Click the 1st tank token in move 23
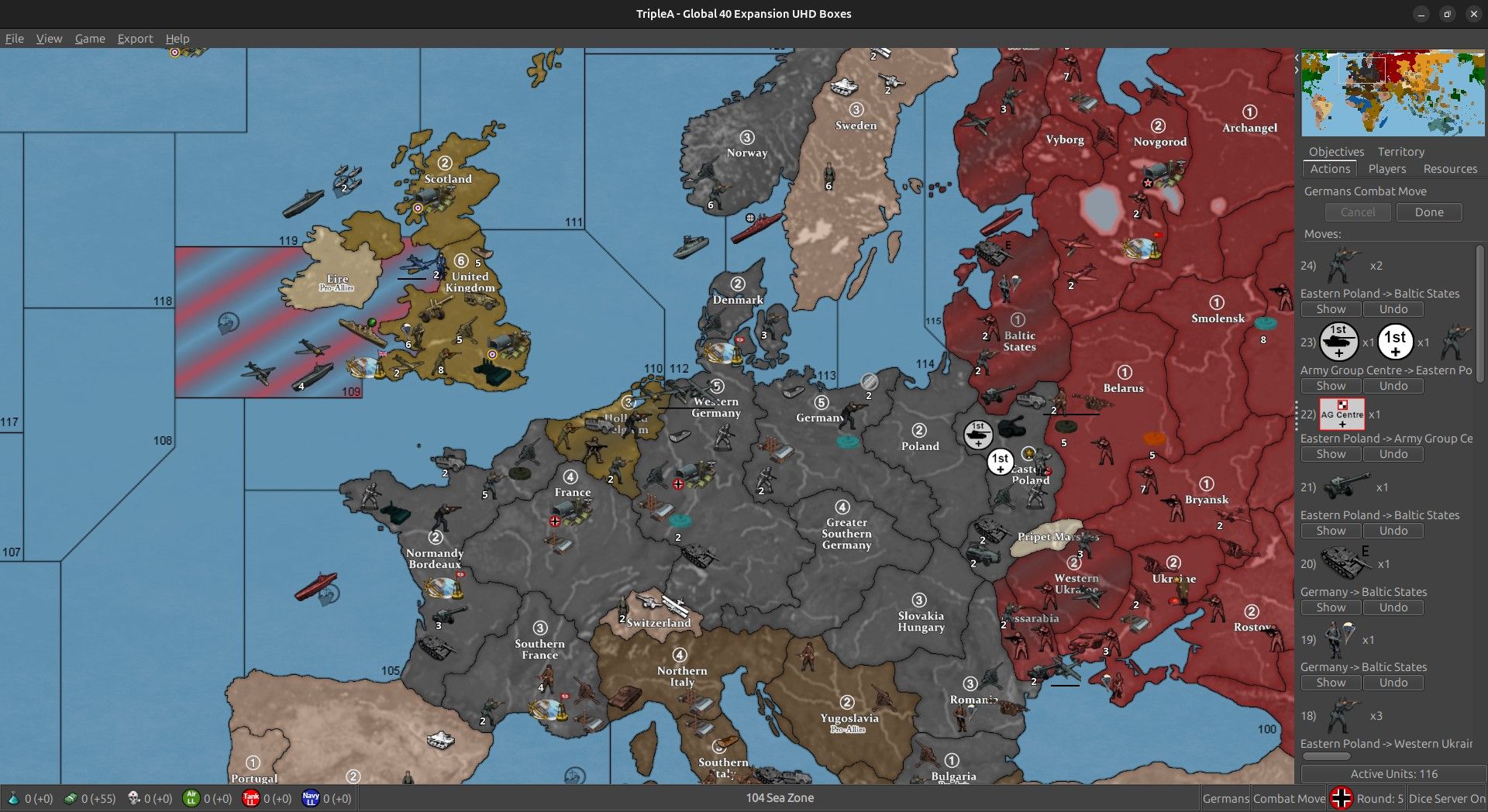This screenshot has width=1488, height=812. [x=1338, y=342]
